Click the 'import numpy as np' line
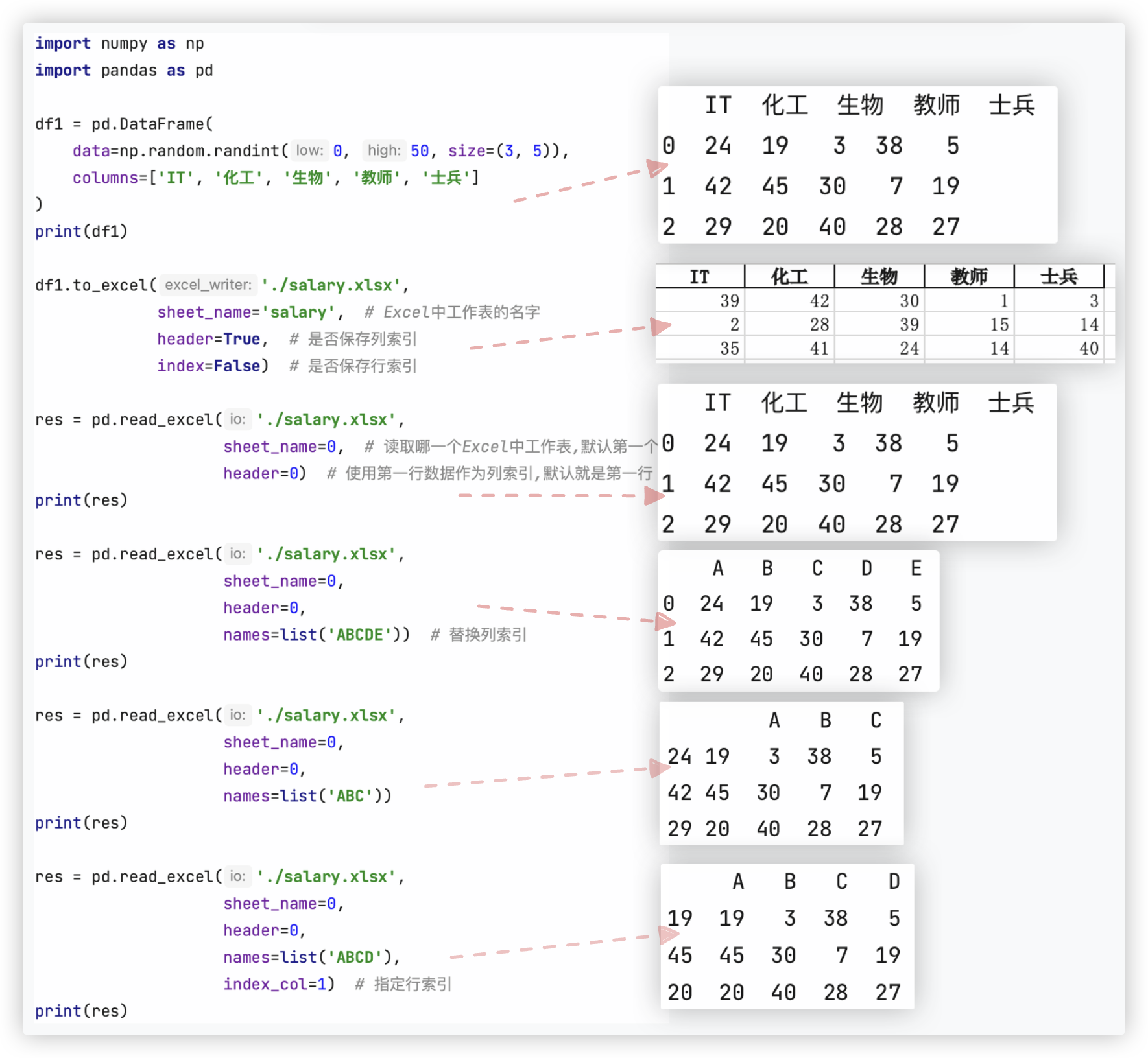This screenshot has width=1148, height=1058. 119,43
